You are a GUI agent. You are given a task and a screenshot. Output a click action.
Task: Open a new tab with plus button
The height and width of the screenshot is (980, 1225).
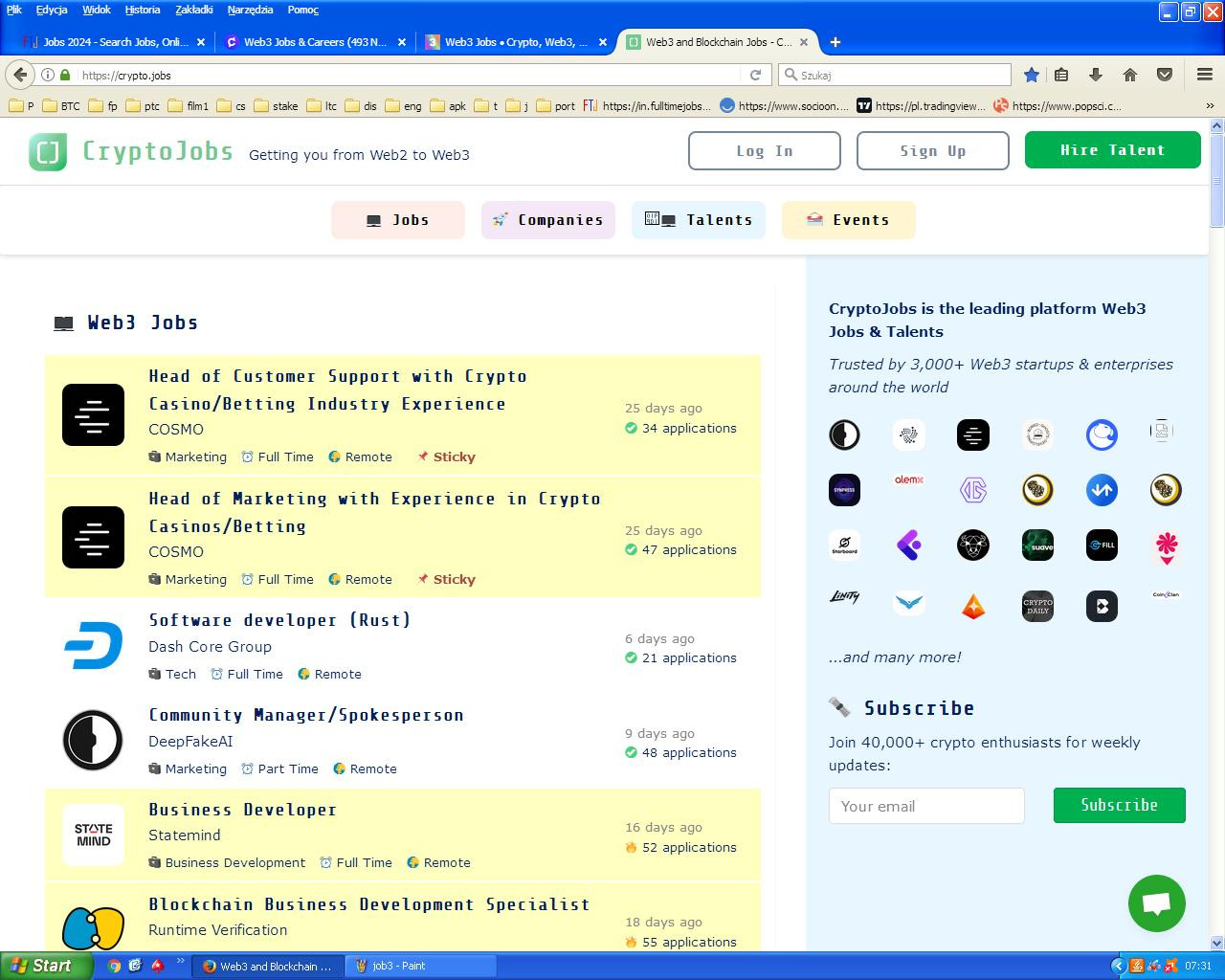pos(835,42)
